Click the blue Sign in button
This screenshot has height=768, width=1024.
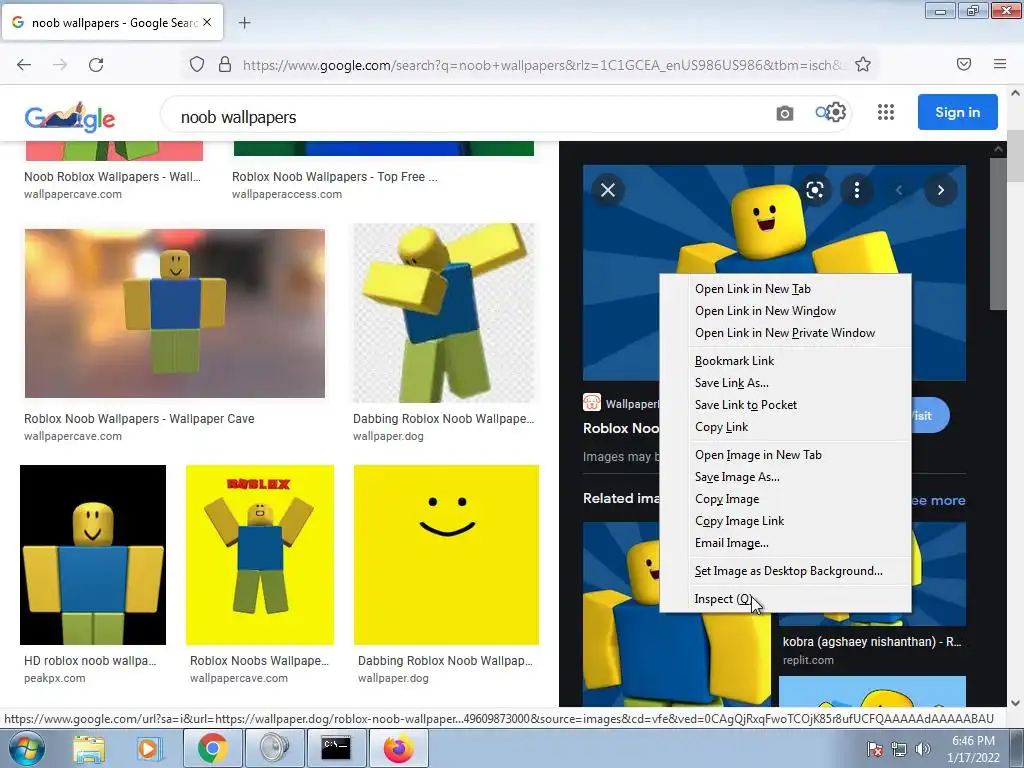pos(957,112)
